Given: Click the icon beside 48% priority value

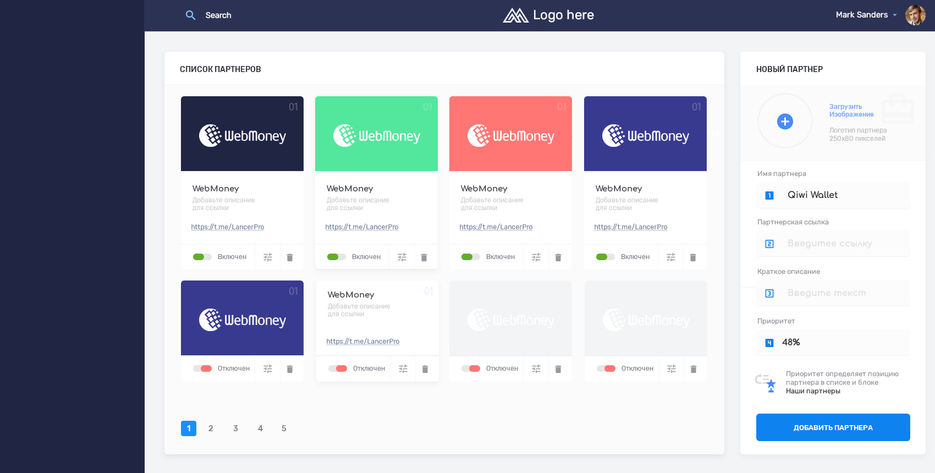Looking at the screenshot, I should click(x=769, y=343).
